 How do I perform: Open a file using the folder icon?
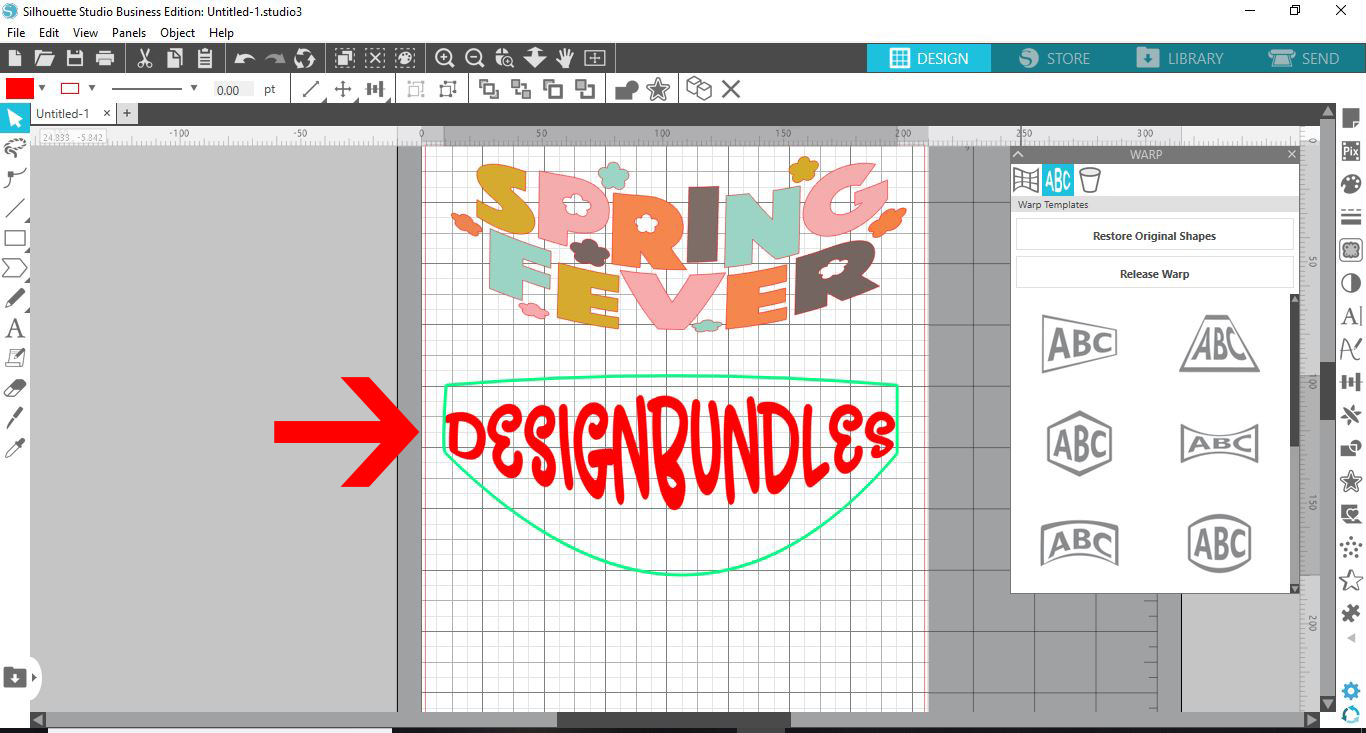click(44, 58)
